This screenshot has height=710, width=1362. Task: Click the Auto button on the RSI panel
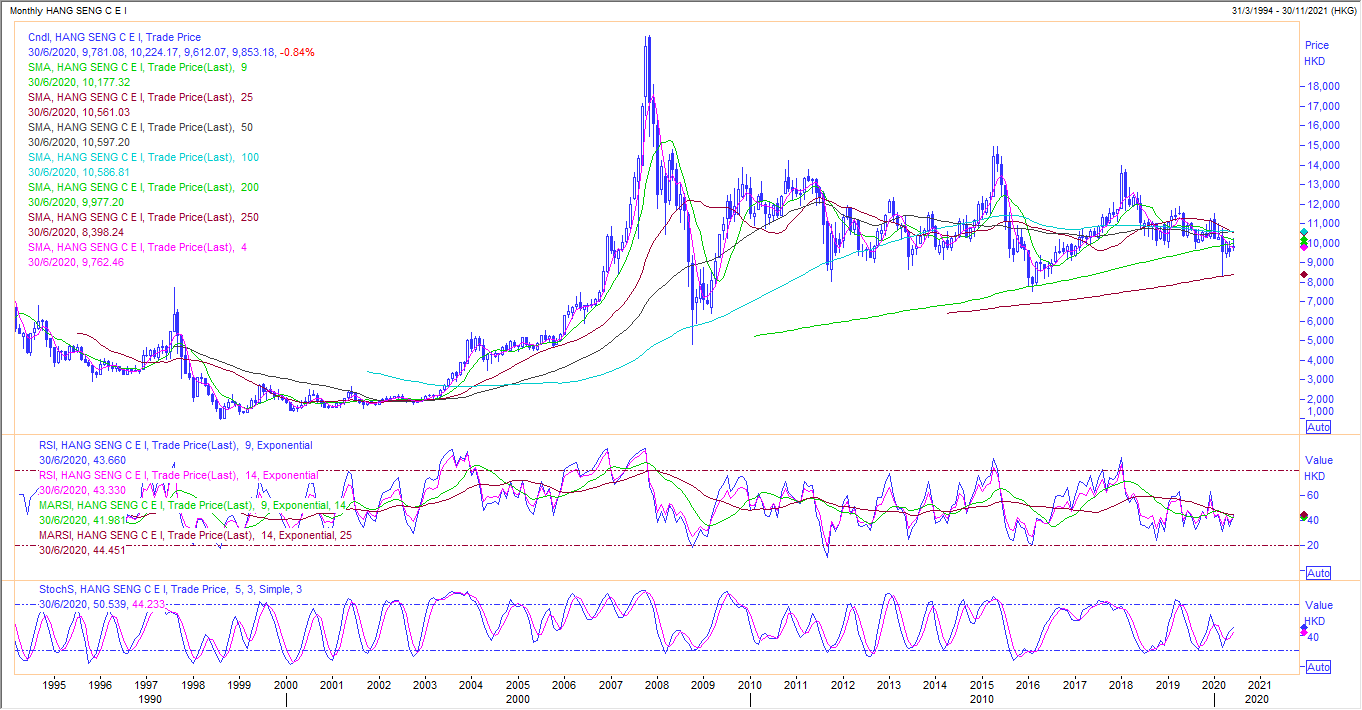pyautogui.click(x=1318, y=573)
